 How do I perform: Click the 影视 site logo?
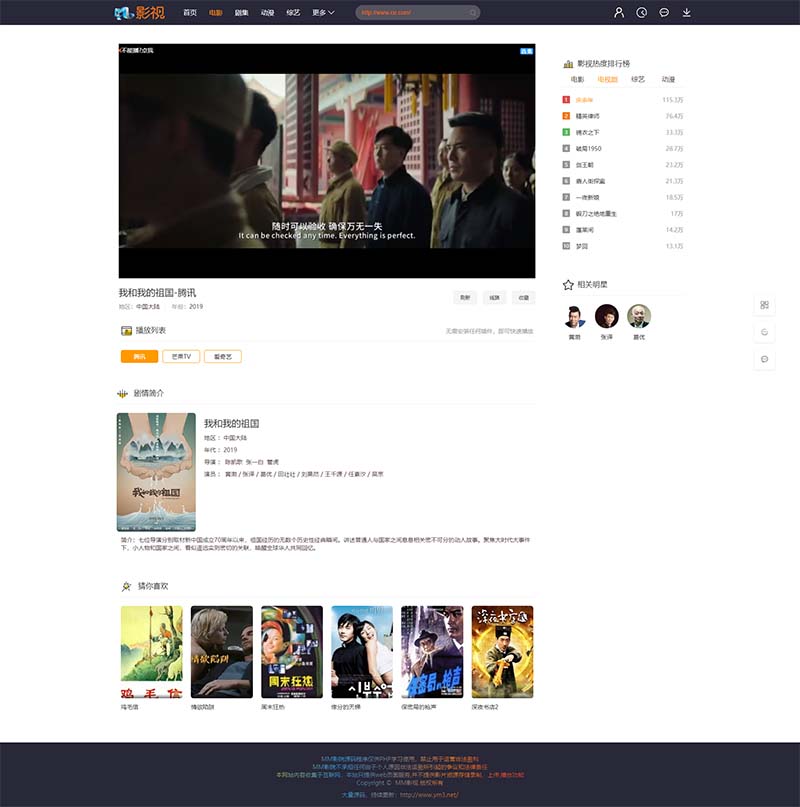pos(140,12)
